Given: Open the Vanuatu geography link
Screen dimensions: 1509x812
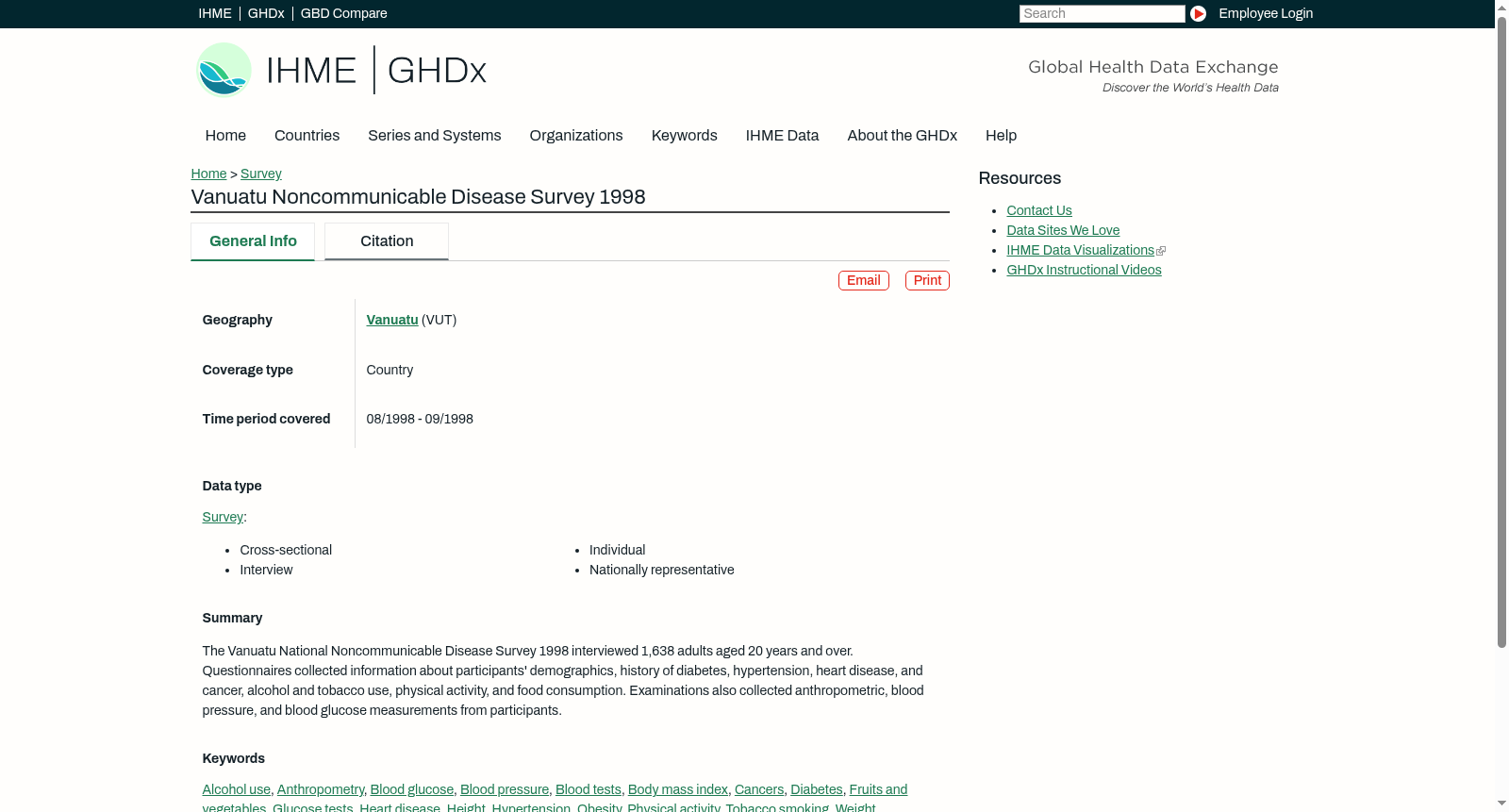Looking at the screenshot, I should [x=392, y=320].
